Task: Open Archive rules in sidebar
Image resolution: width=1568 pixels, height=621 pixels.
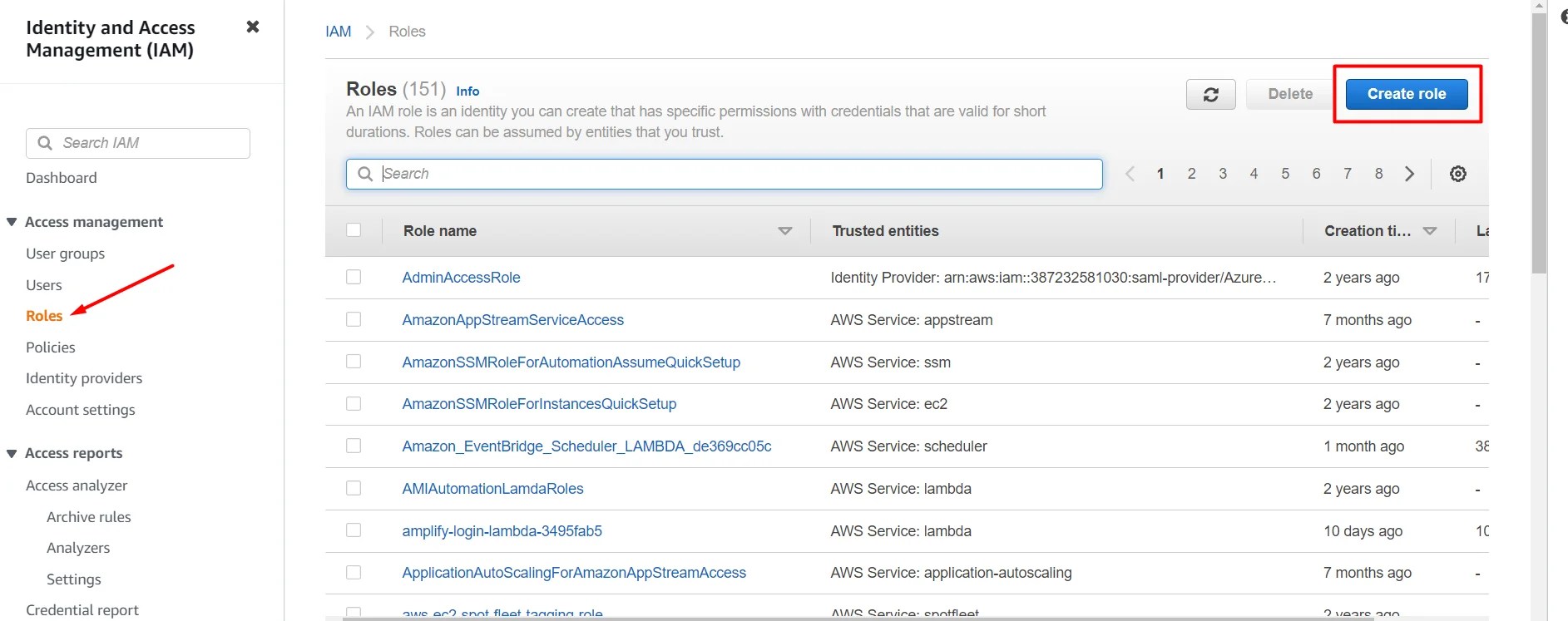Action: click(89, 517)
